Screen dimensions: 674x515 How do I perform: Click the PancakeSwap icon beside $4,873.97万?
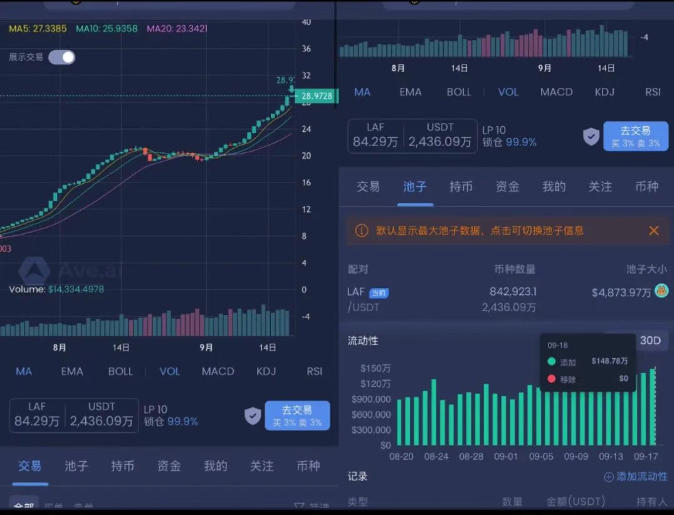coord(661,291)
